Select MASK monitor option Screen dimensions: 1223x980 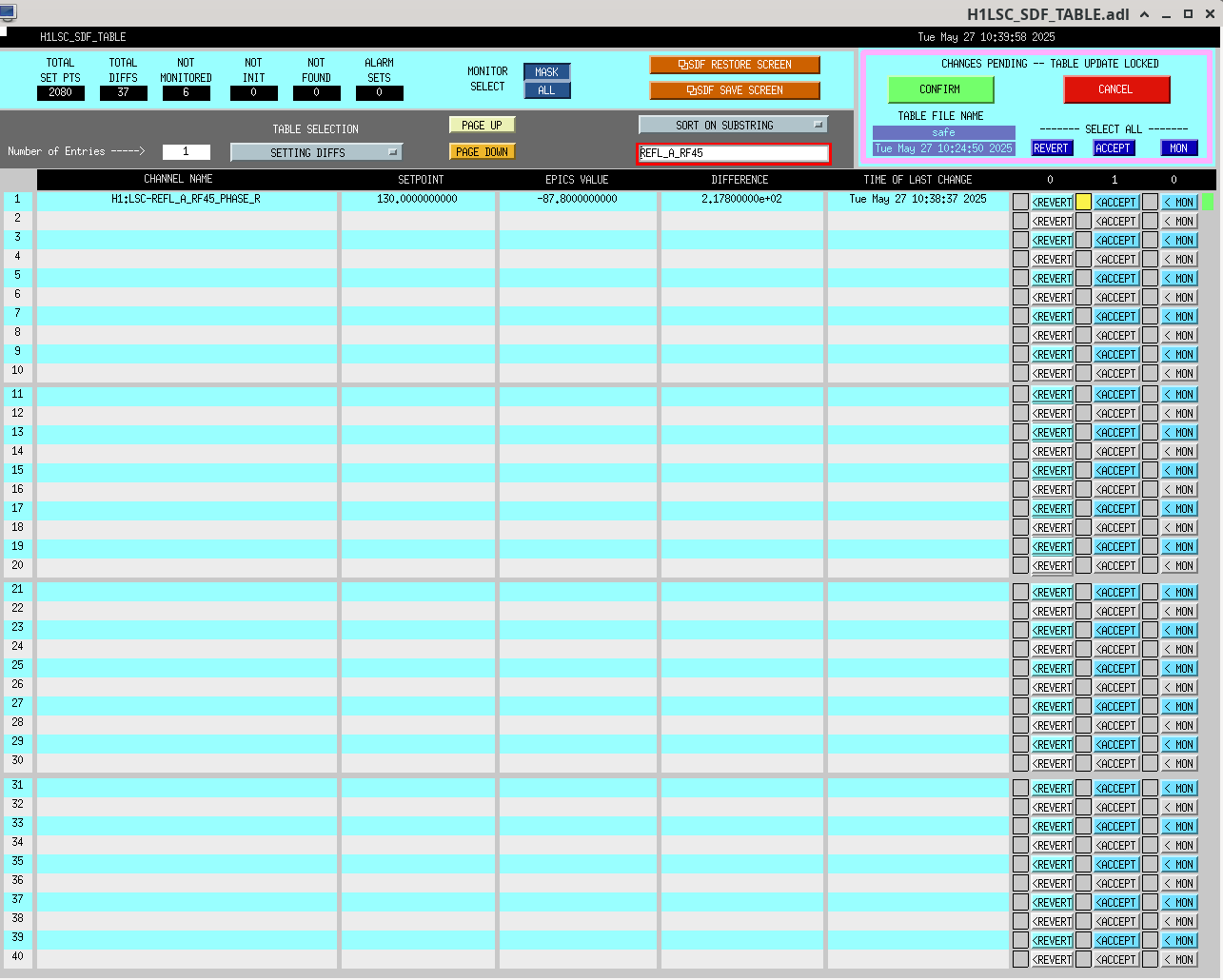pyautogui.click(x=547, y=71)
